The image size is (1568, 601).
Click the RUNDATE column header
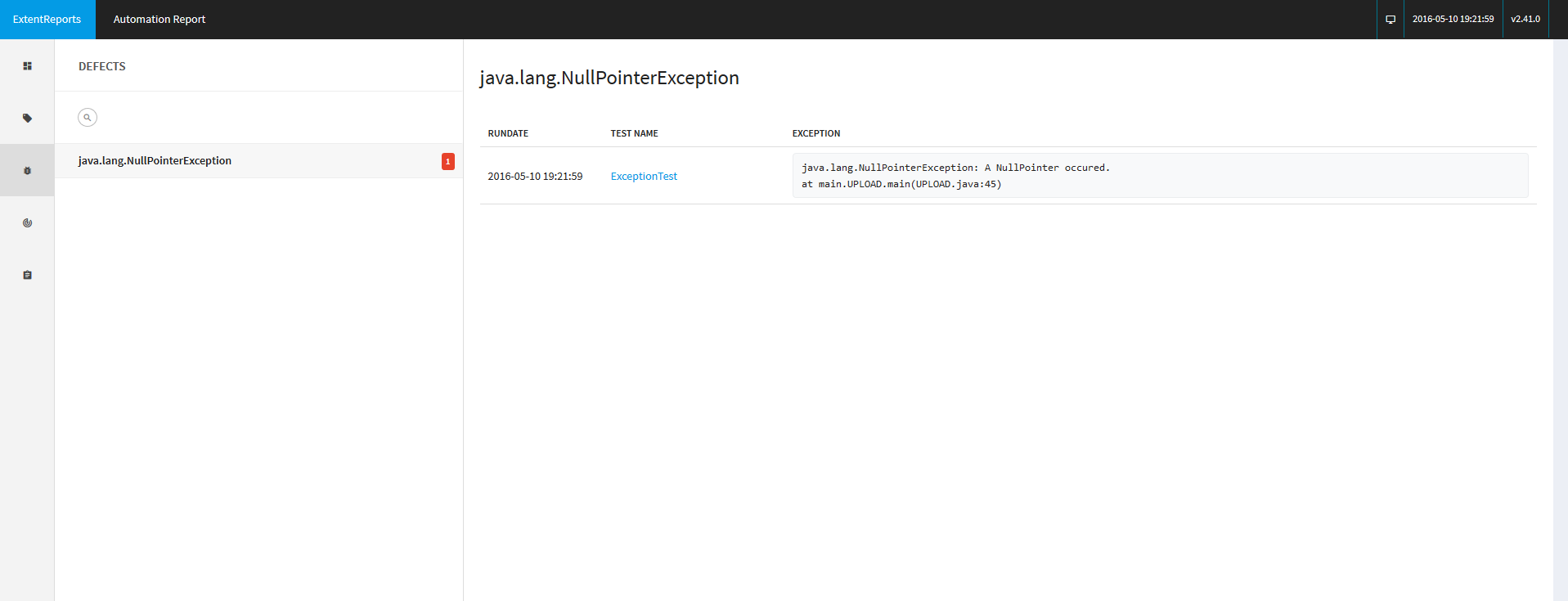coord(508,133)
